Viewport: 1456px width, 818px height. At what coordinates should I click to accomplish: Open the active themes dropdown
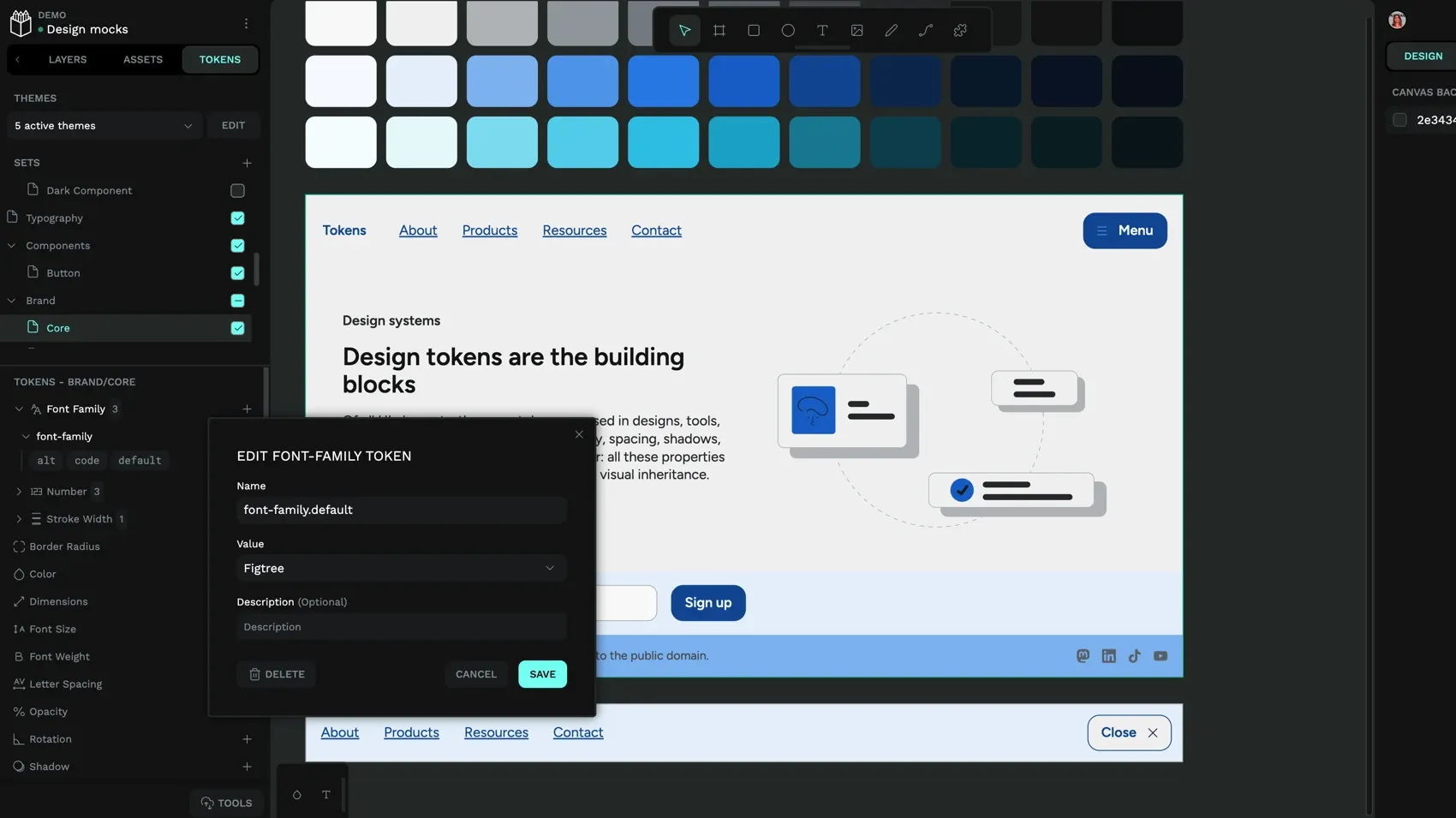[104, 126]
